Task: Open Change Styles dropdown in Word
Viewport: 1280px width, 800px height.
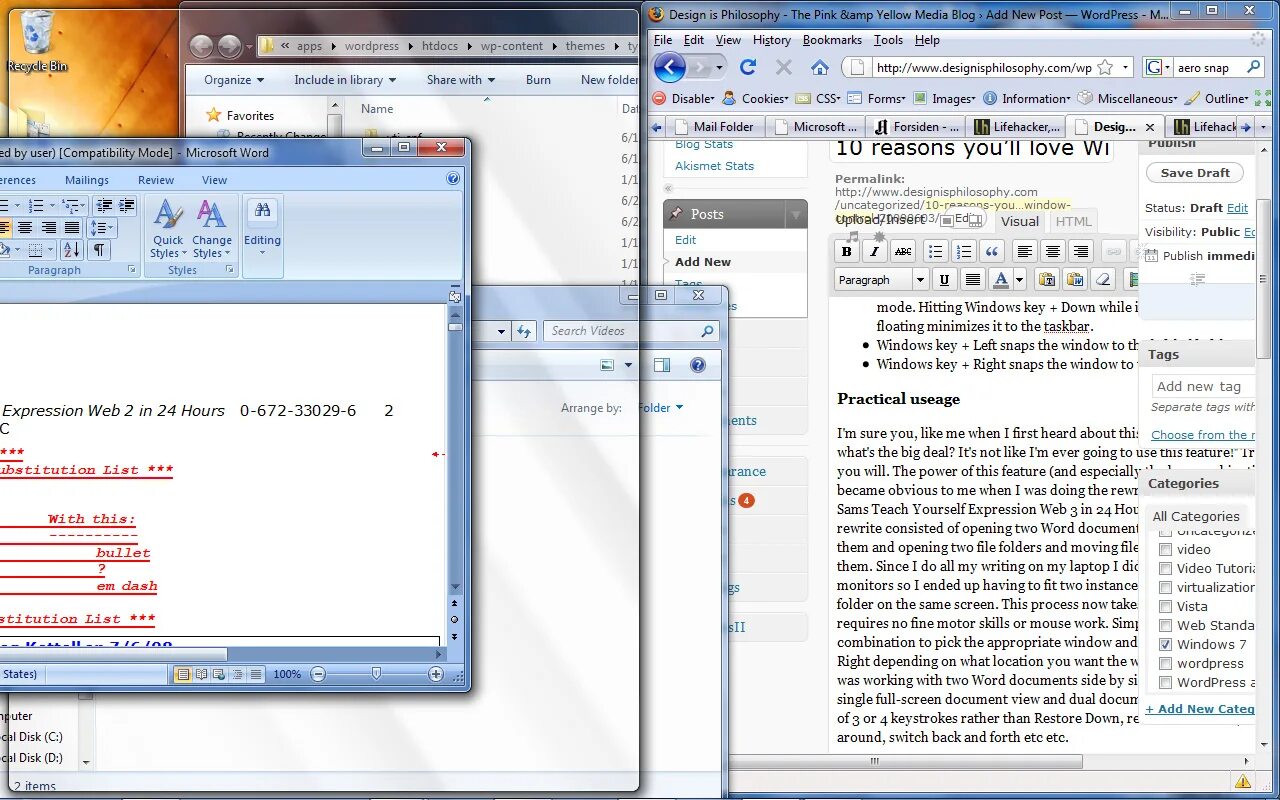Action: (211, 229)
